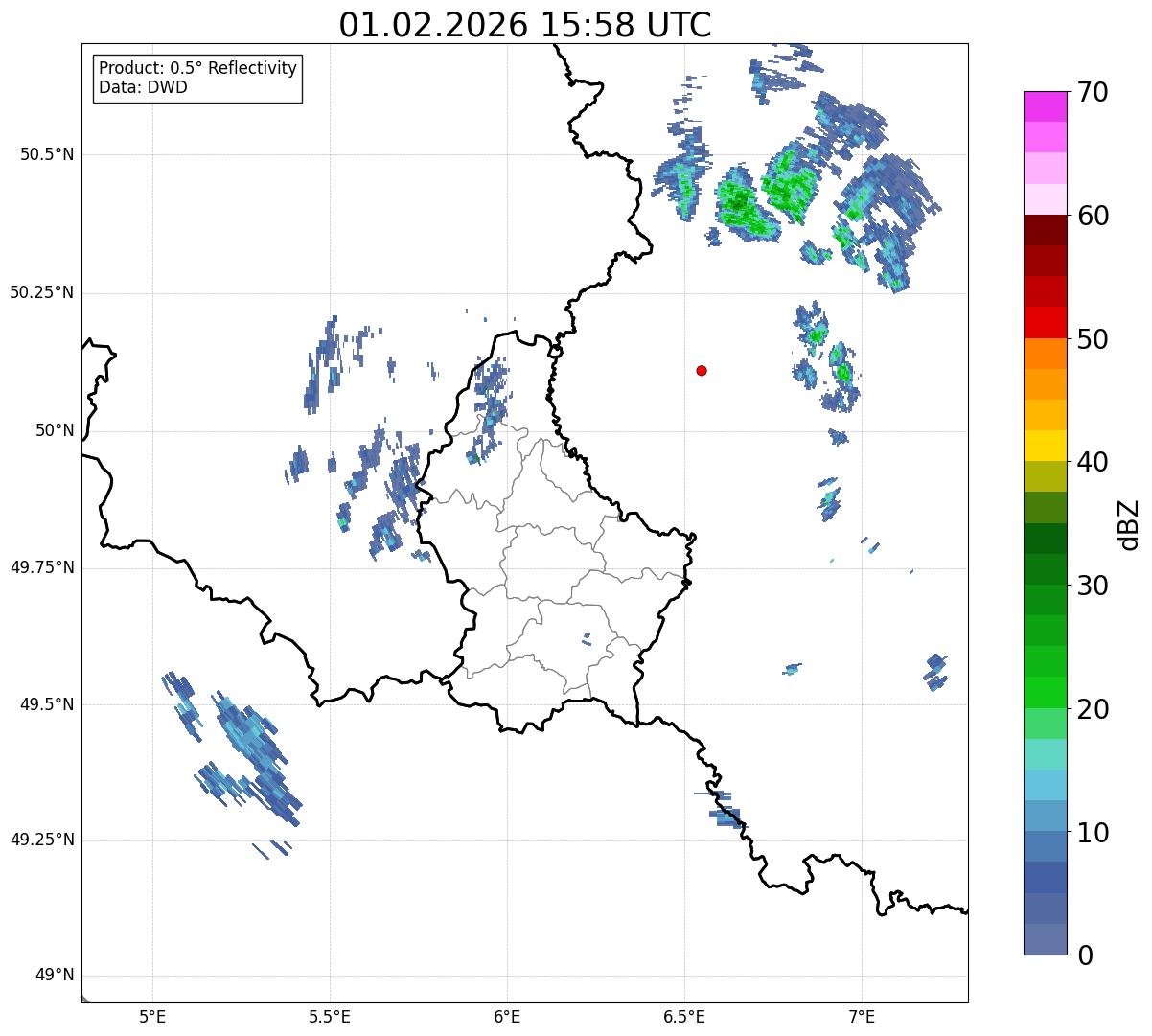The image size is (1152, 1036).
Task: Click the colorbar tick label 20
Action: [x=1093, y=709]
